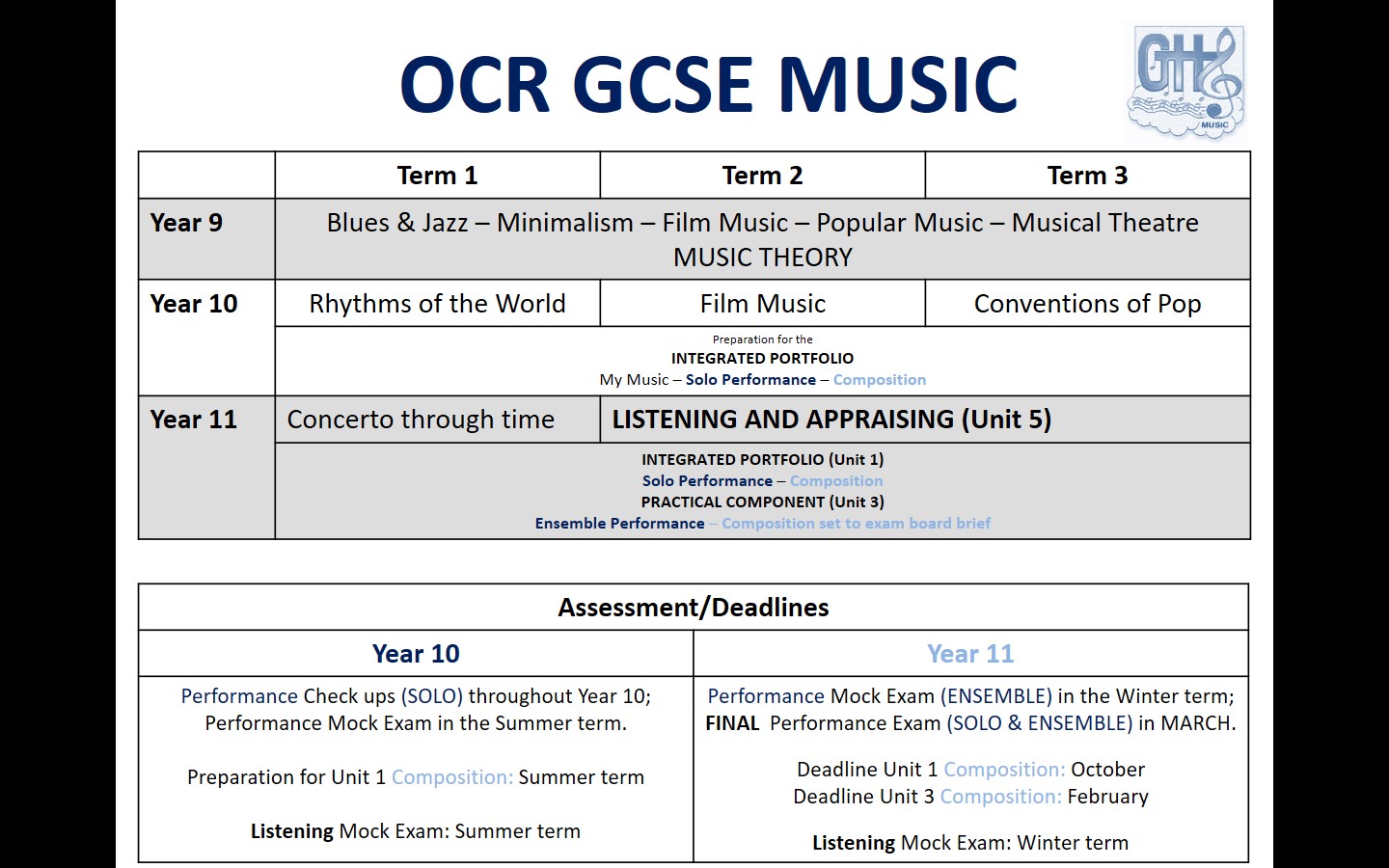Select the Term 3 column header
Viewport: 1389px width, 868px height.
(1087, 176)
